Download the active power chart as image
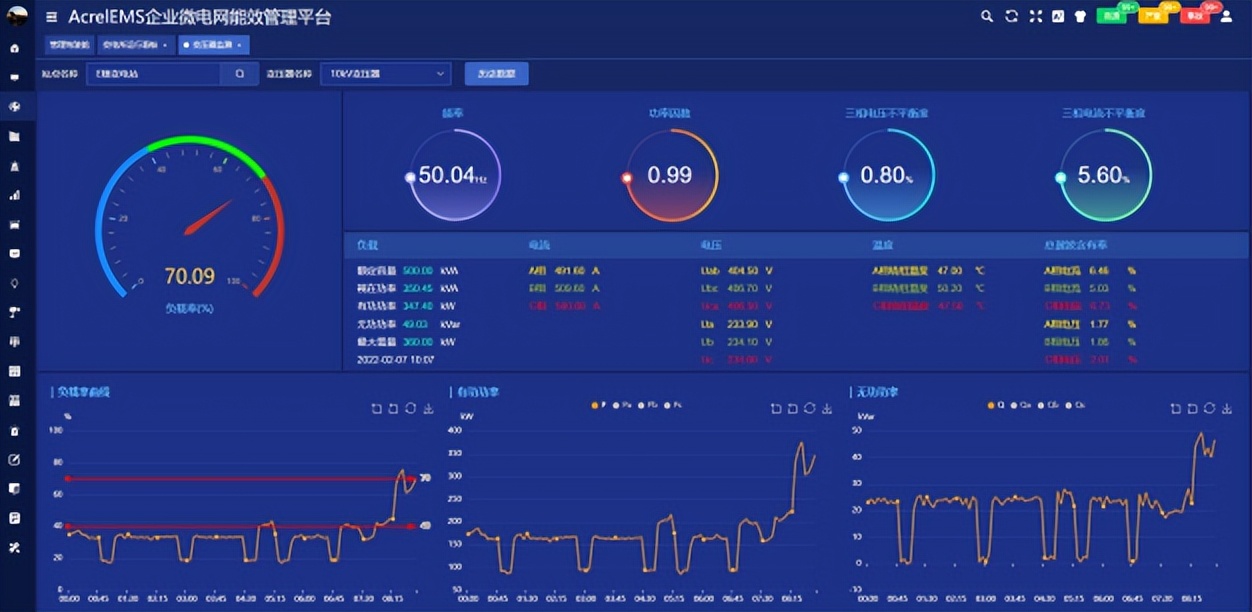The image size is (1252, 612). click(828, 409)
